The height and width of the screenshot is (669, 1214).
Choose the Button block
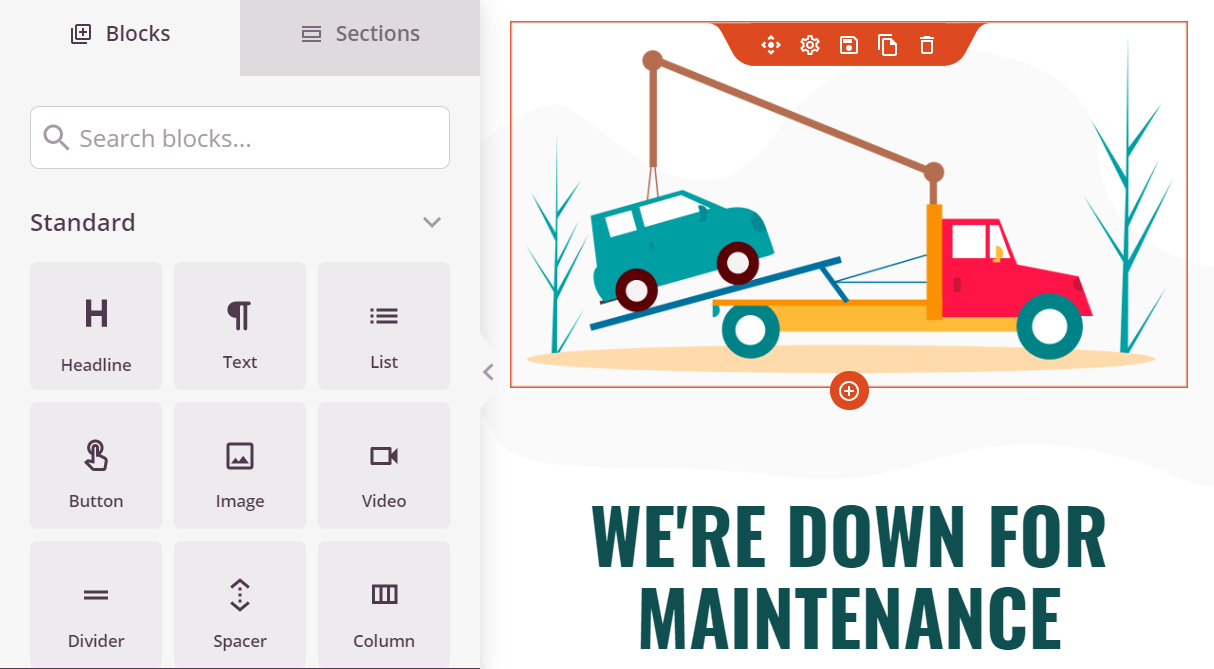coord(96,465)
